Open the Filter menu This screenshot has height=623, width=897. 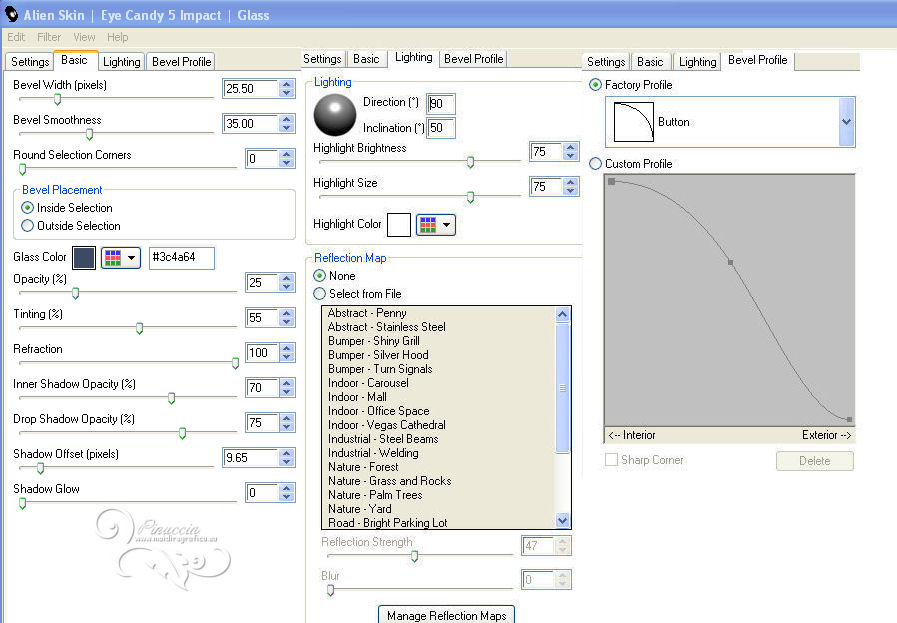(49, 37)
